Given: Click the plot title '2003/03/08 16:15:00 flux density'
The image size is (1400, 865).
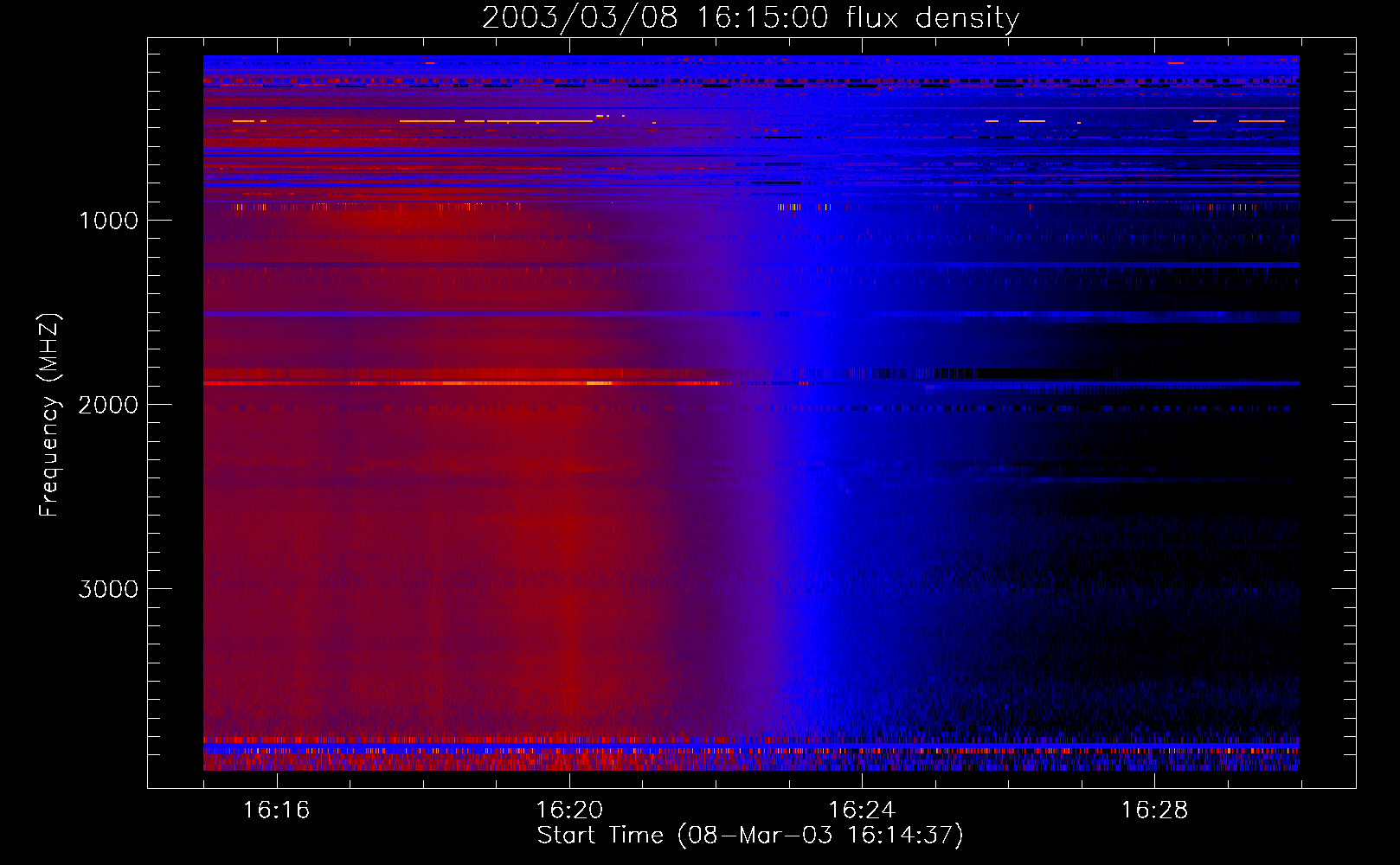Looking at the screenshot, I should [750, 18].
